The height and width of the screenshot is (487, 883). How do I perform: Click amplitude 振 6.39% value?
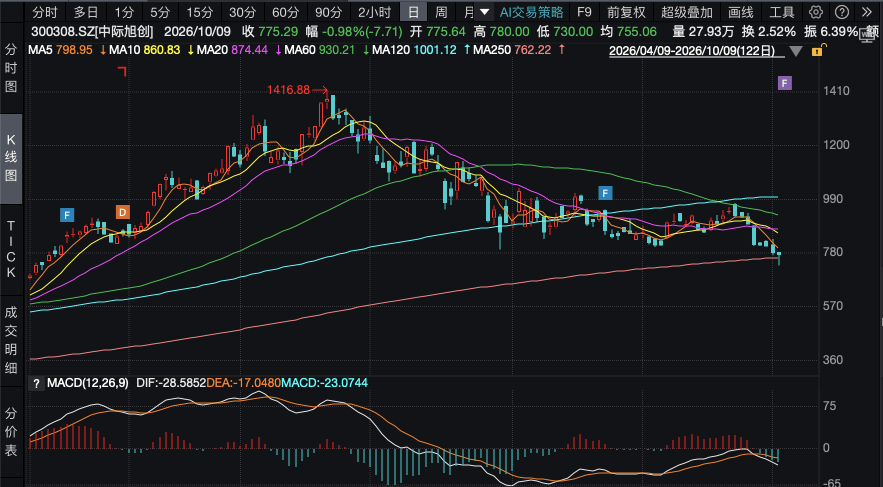coord(830,32)
